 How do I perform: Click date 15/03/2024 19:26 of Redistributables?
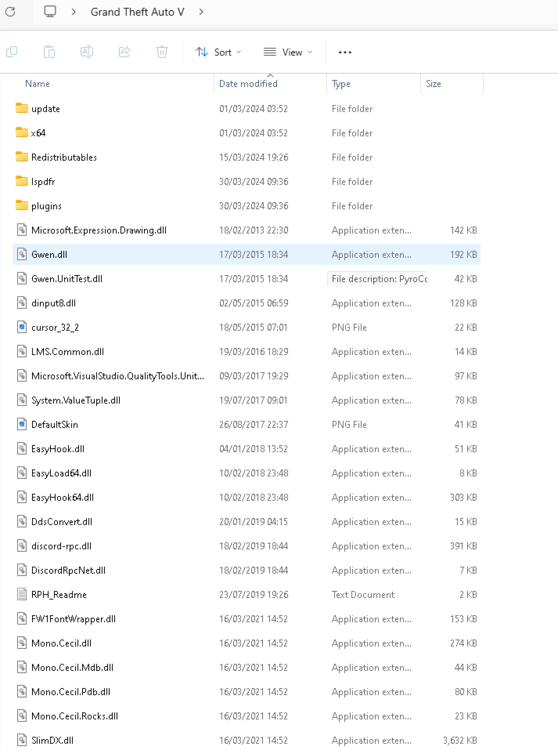(x=253, y=157)
